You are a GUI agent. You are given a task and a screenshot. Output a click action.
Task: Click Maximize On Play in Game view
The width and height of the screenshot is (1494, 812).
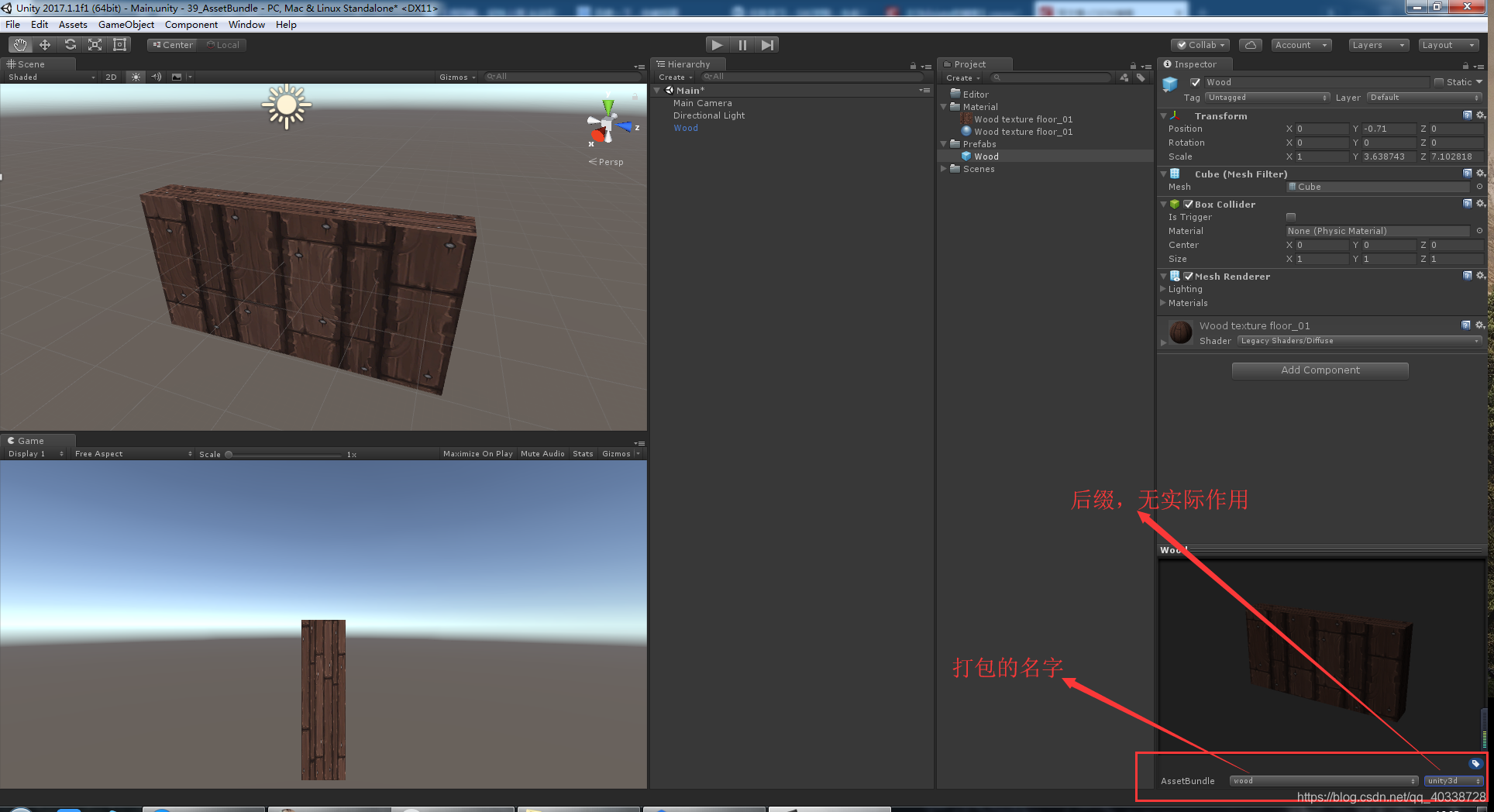pyautogui.click(x=477, y=453)
